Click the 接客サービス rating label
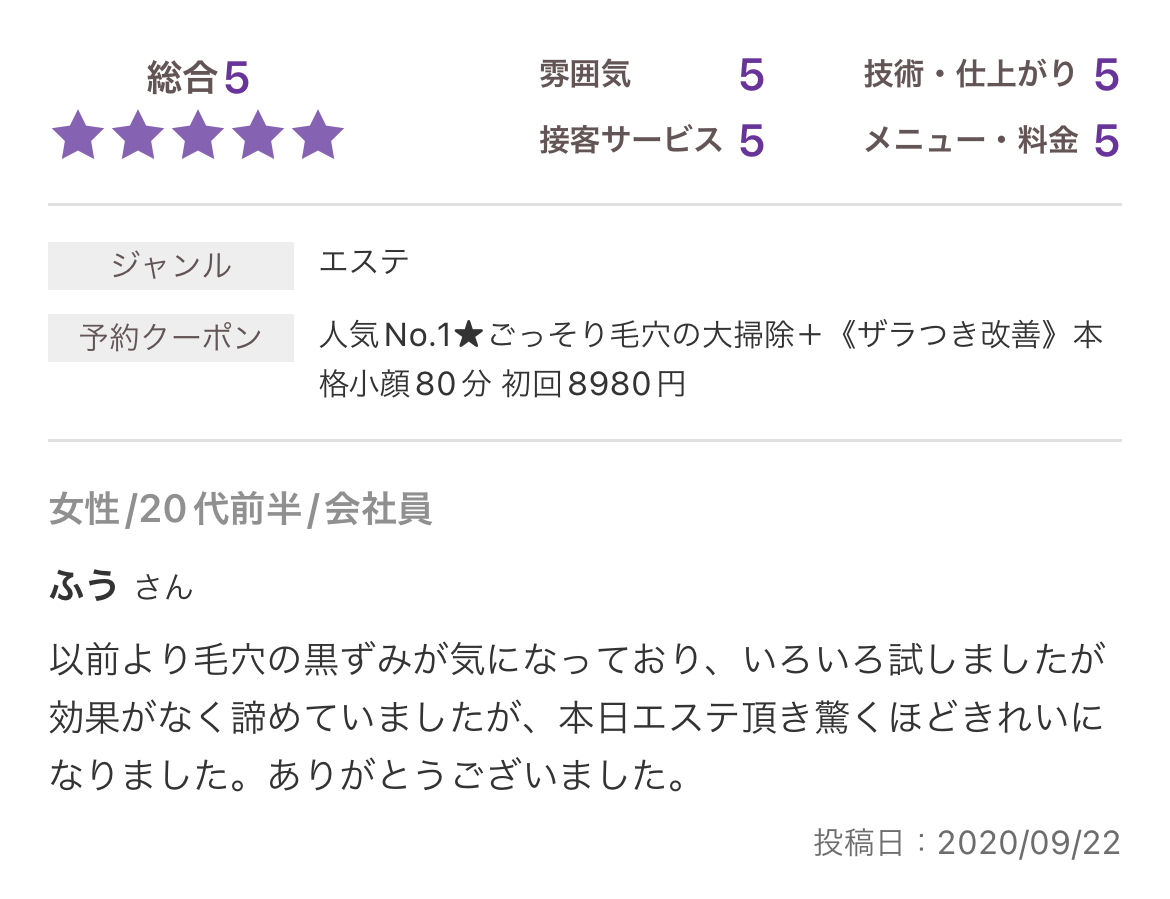This screenshot has height=899, width=1170. click(x=631, y=140)
